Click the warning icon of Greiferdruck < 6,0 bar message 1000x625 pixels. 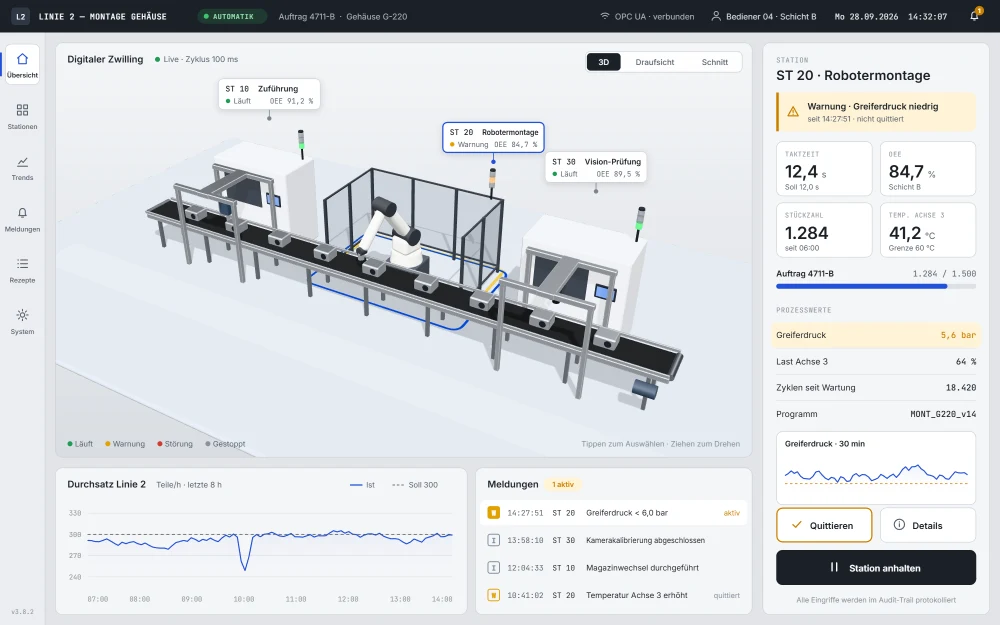494,513
